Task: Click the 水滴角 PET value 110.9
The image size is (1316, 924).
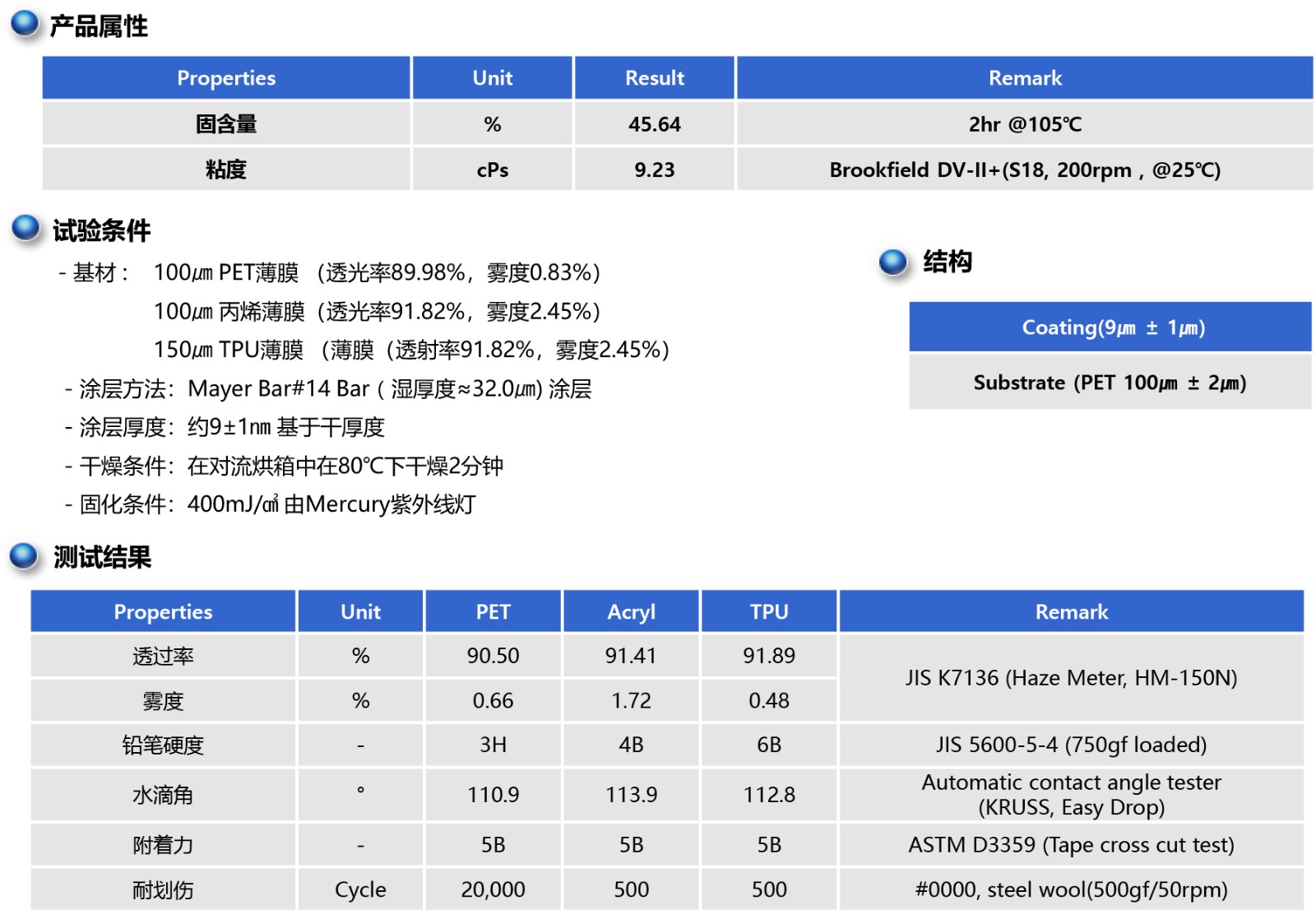Action: point(493,795)
